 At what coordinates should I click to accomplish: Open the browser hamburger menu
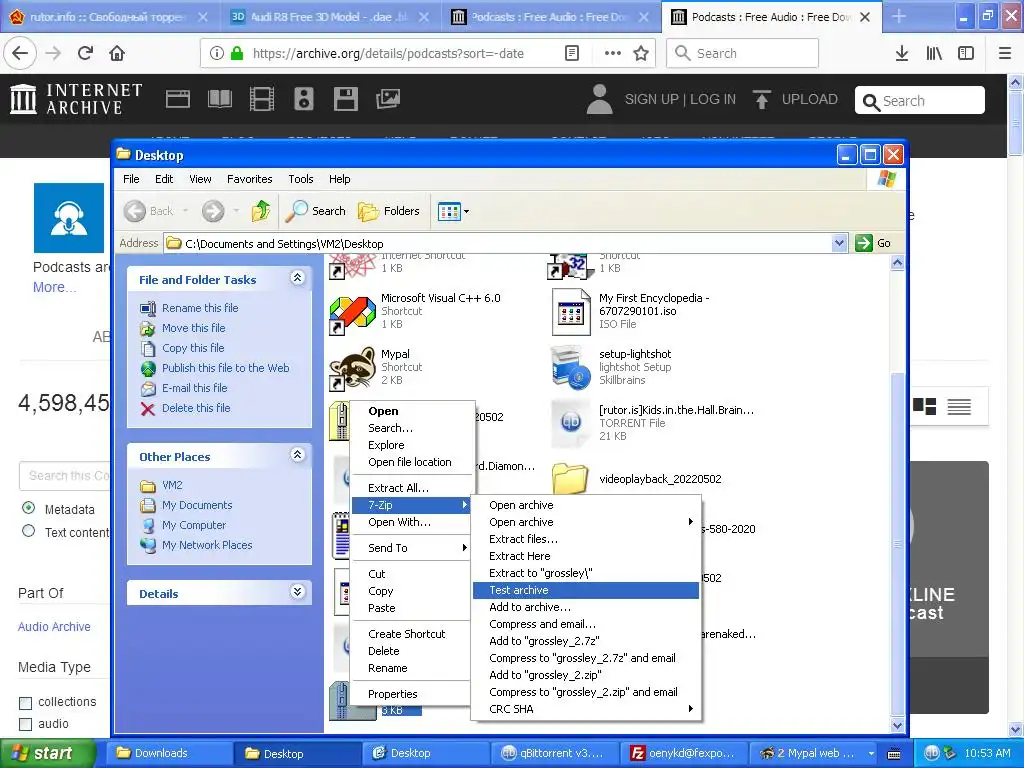[x=1005, y=54]
